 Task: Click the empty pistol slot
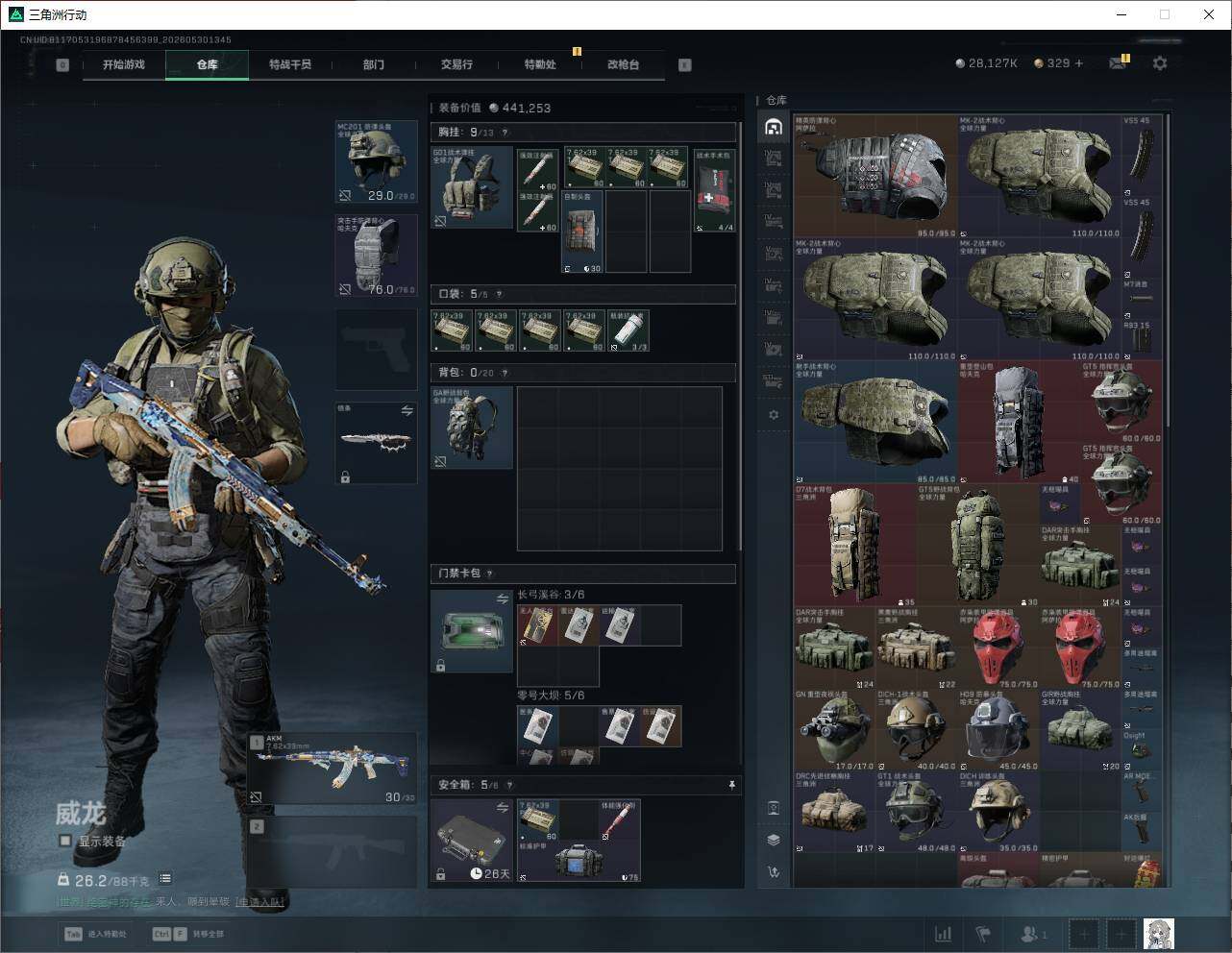pos(376,350)
